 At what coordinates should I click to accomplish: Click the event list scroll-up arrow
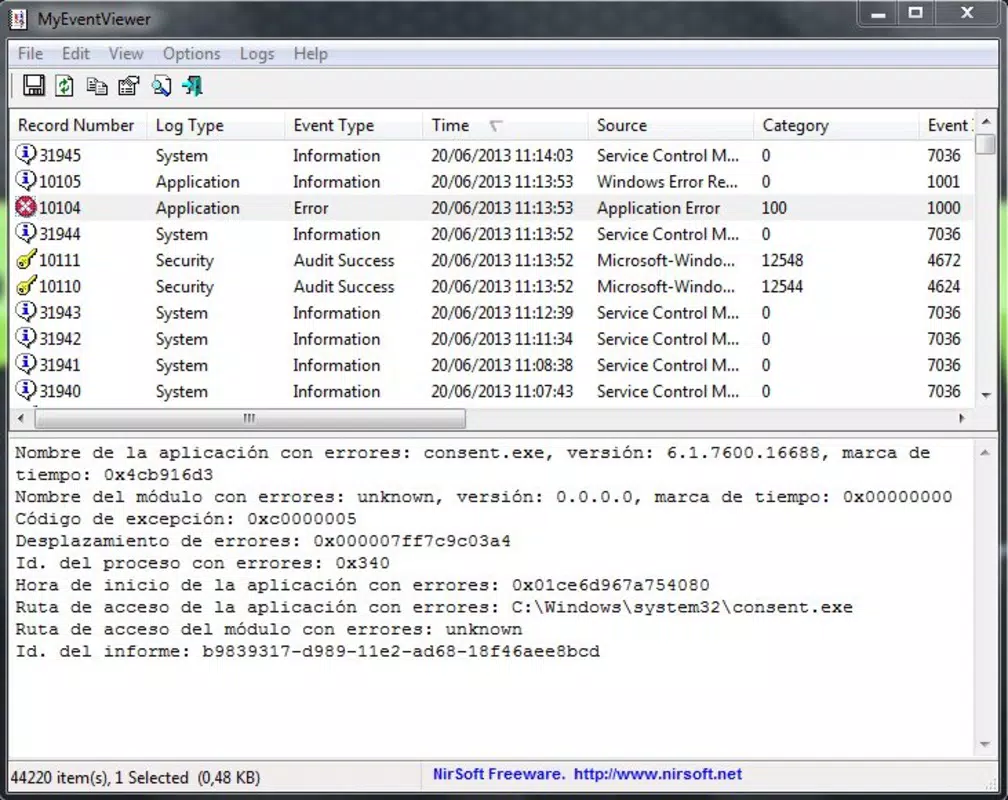click(986, 121)
